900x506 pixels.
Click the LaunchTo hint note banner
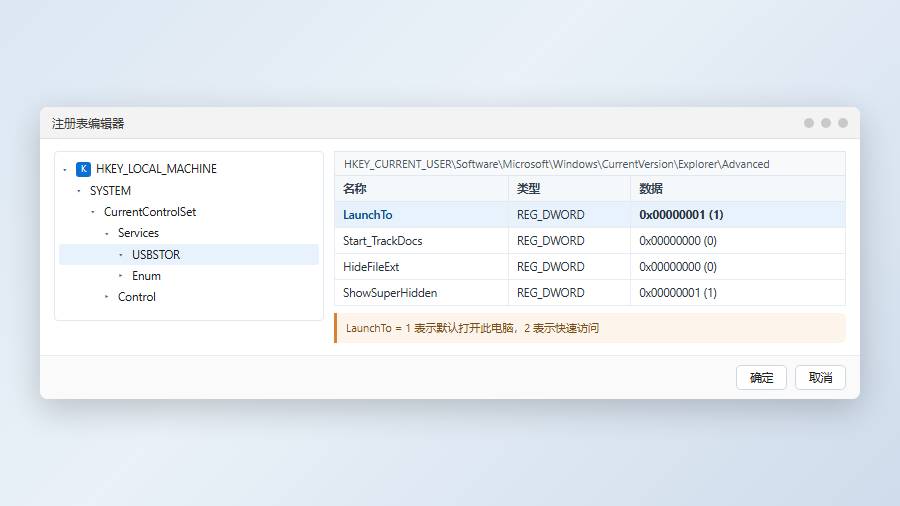tap(590, 328)
